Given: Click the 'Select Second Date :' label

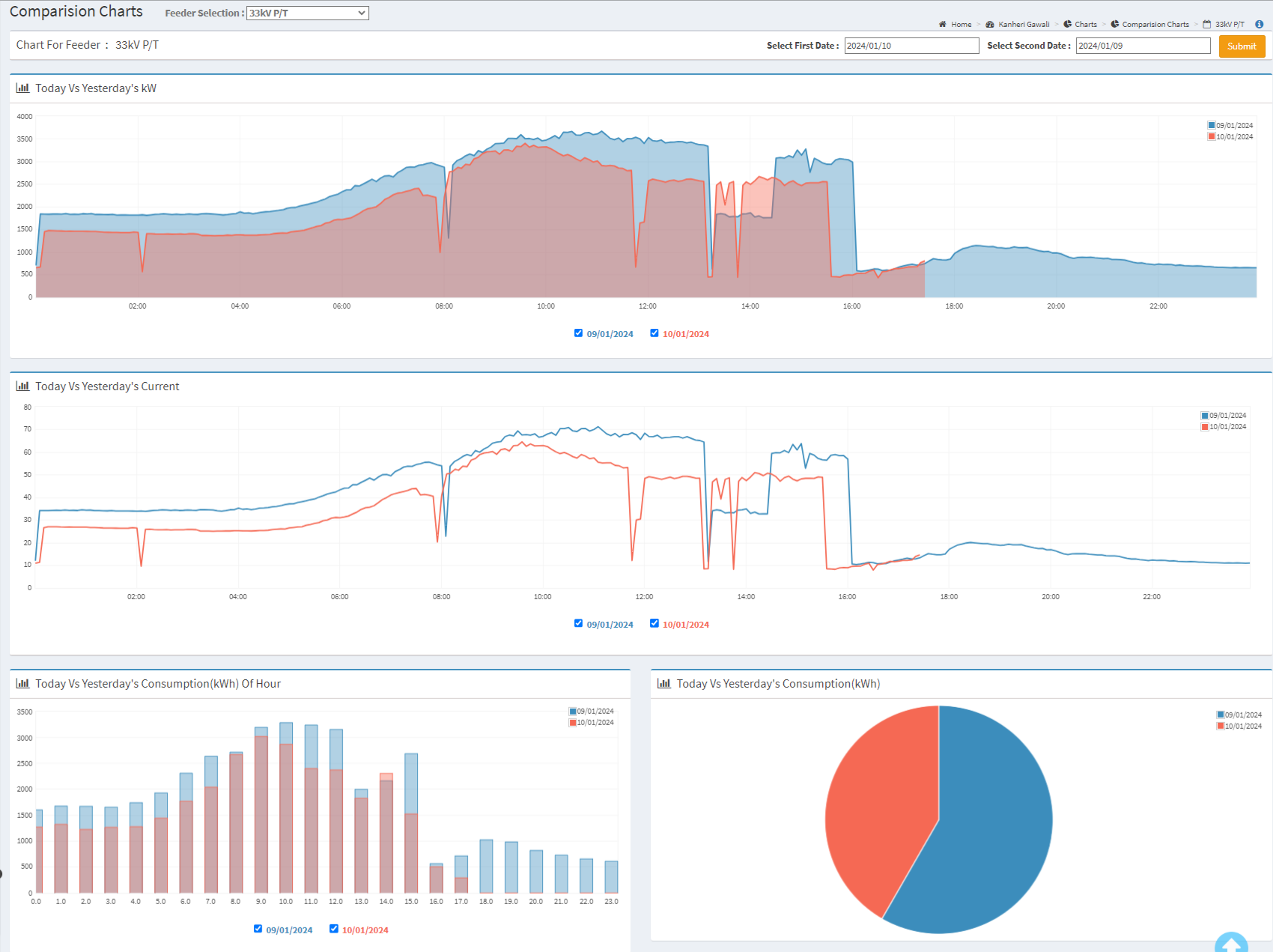Looking at the screenshot, I should click(x=1029, y=46).
